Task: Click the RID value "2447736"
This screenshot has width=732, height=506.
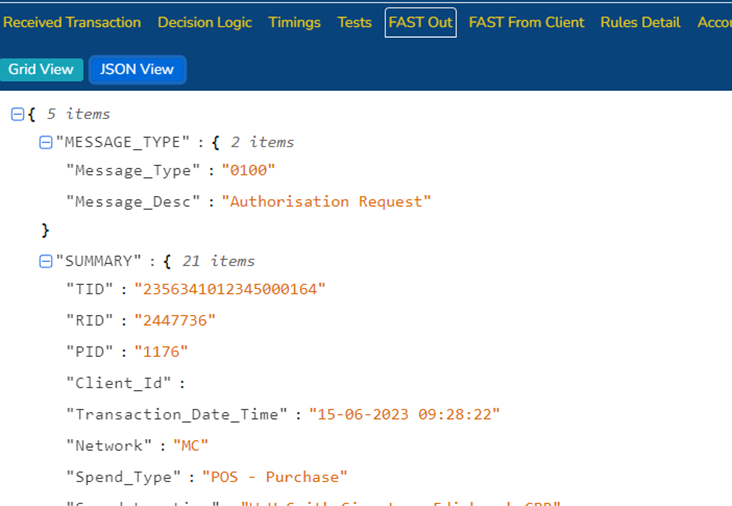Action: click(175, 321)
